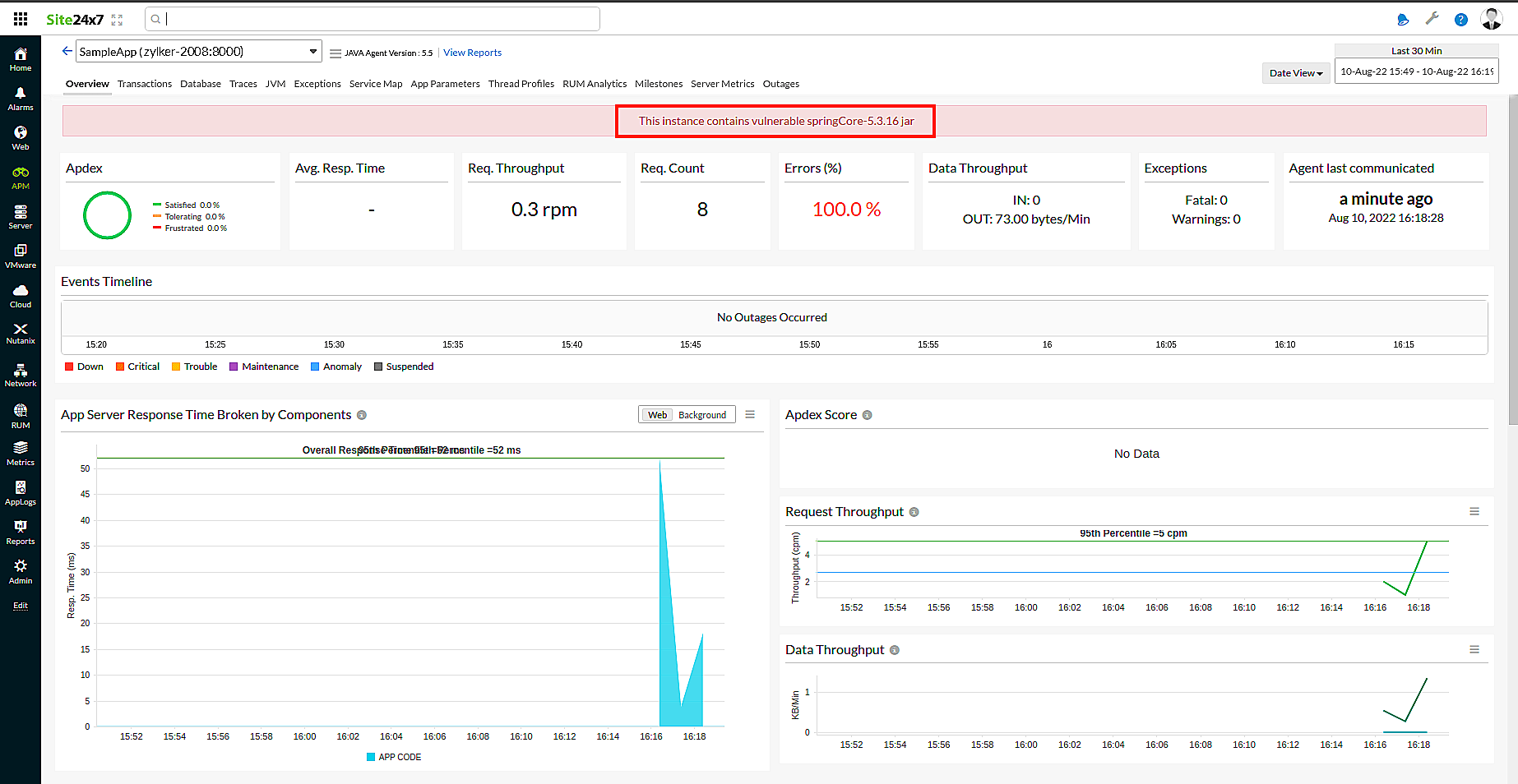Open the apps grid launcher icon

pos(21,19)
